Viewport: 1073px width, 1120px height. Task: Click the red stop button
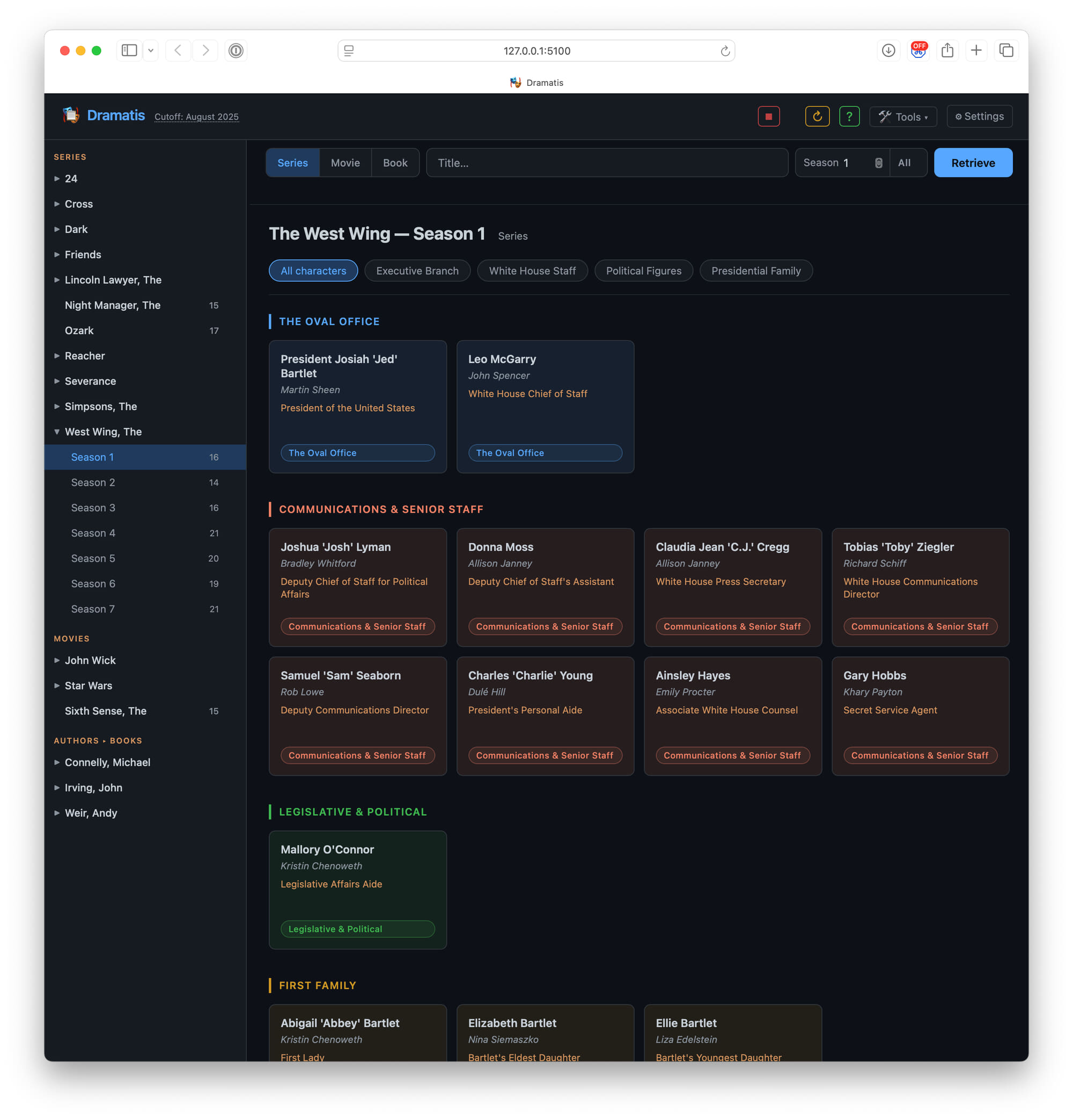click(768, 116)
